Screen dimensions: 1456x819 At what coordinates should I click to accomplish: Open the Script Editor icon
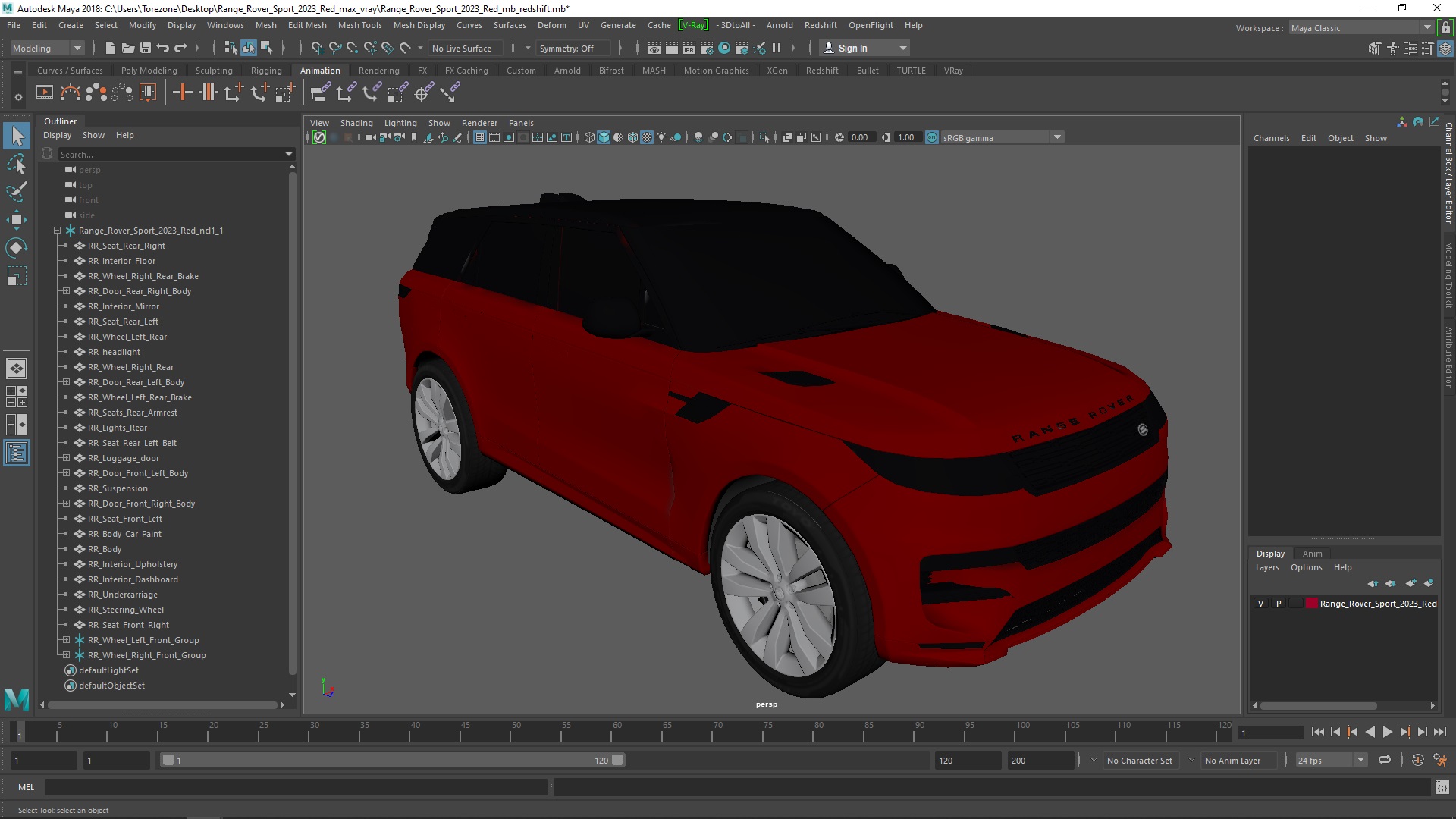point(1442,788)
